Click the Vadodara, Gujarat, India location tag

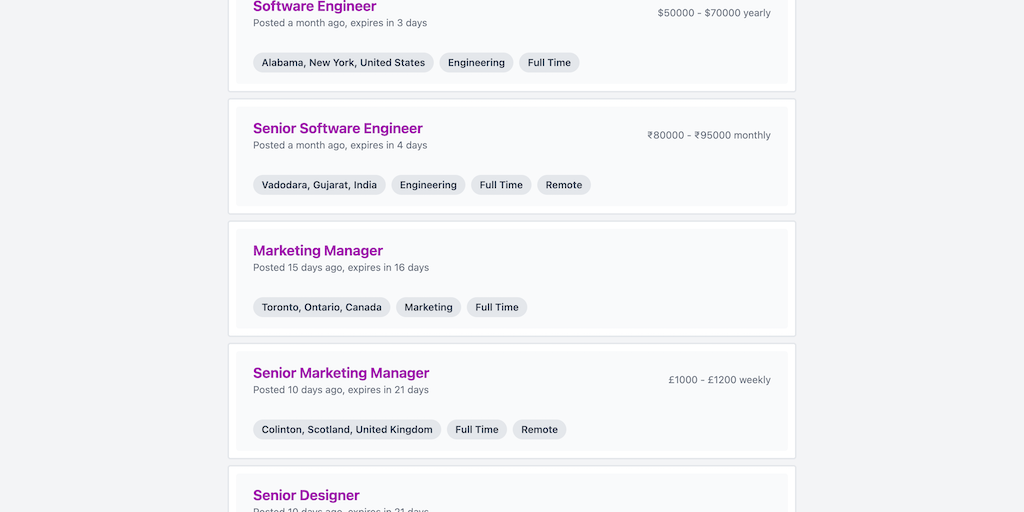pyautogui.click(x=319, y=185)
